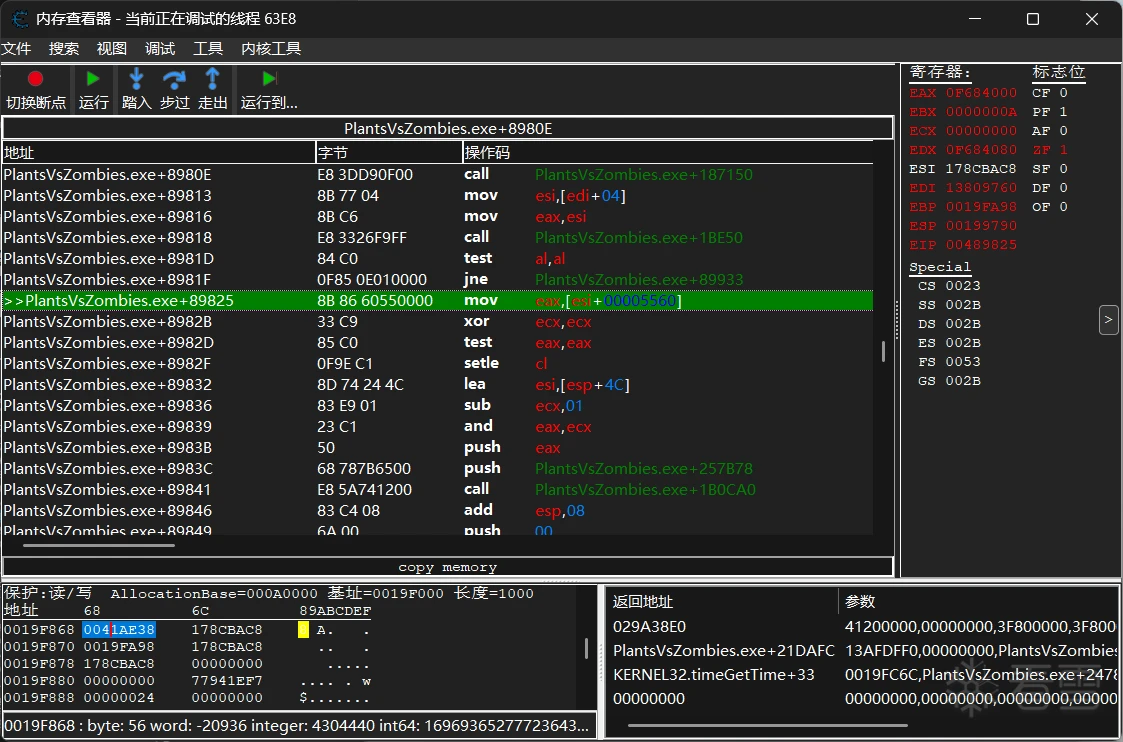
Task: Select hex value 77941EF7 in memory dump
Action: [227, 681]
